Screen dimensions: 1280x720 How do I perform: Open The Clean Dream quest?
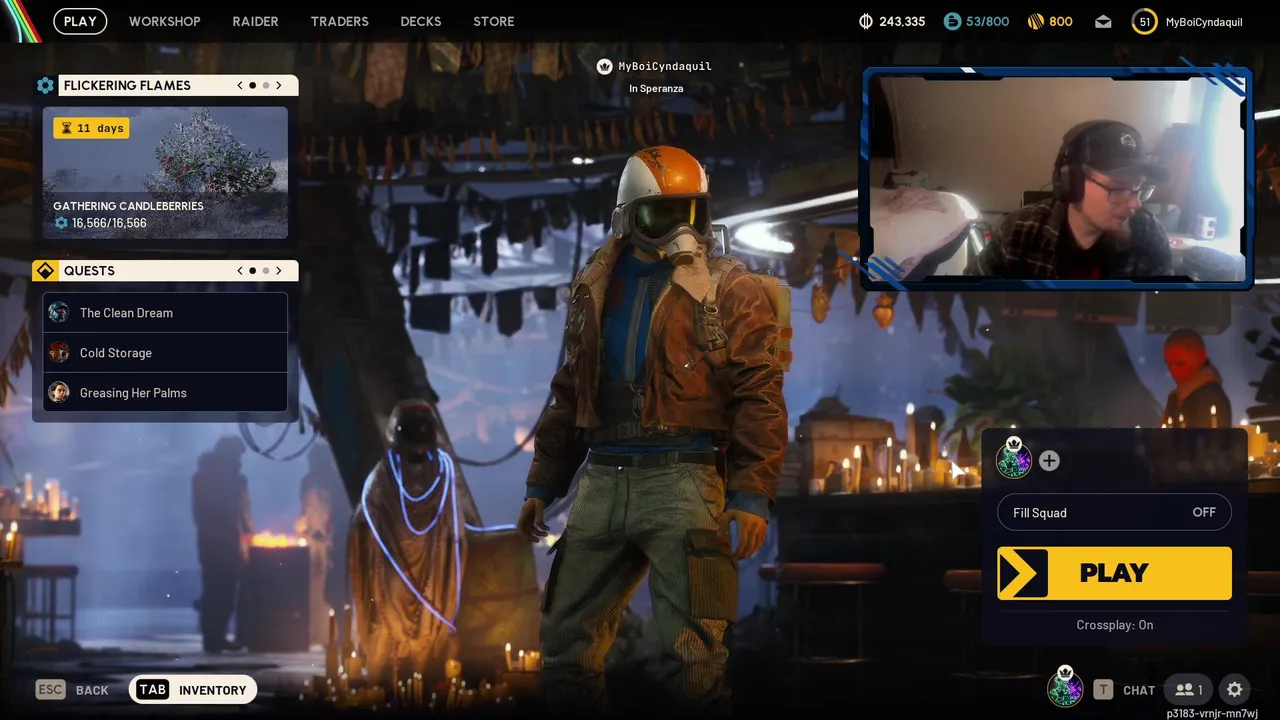165,313
